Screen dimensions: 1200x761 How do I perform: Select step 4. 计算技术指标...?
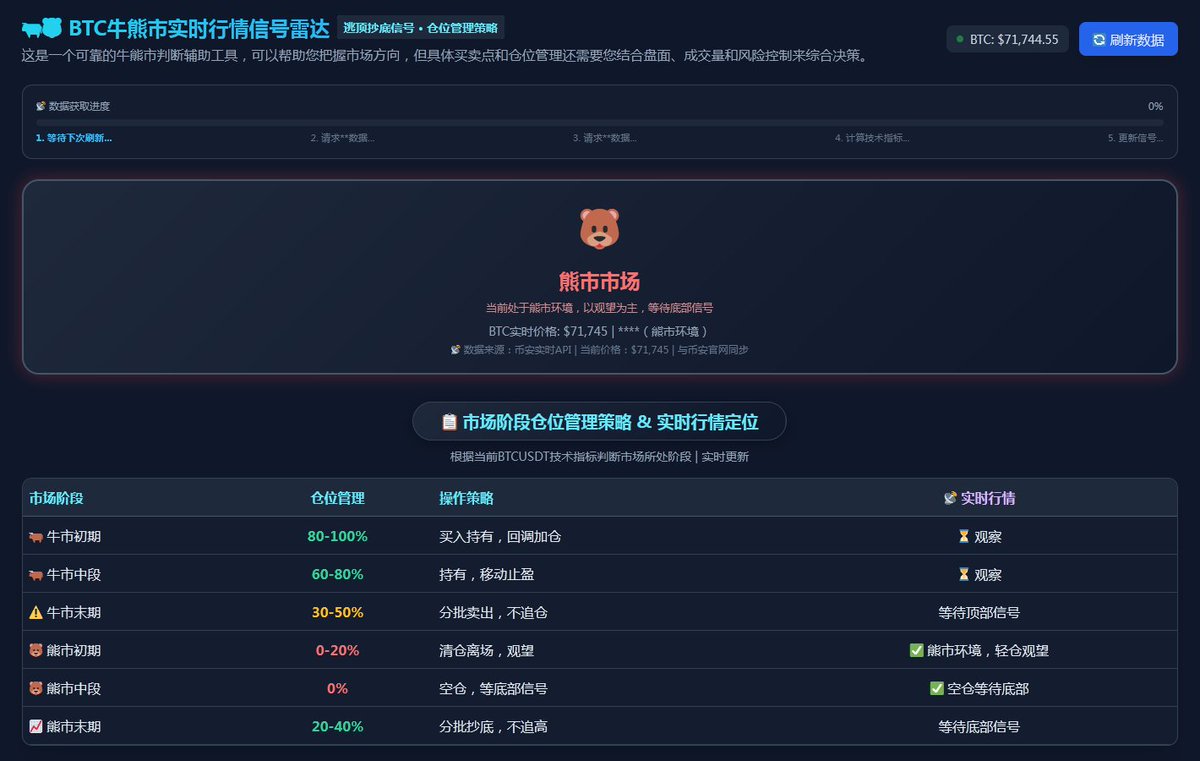click(872, 138)
